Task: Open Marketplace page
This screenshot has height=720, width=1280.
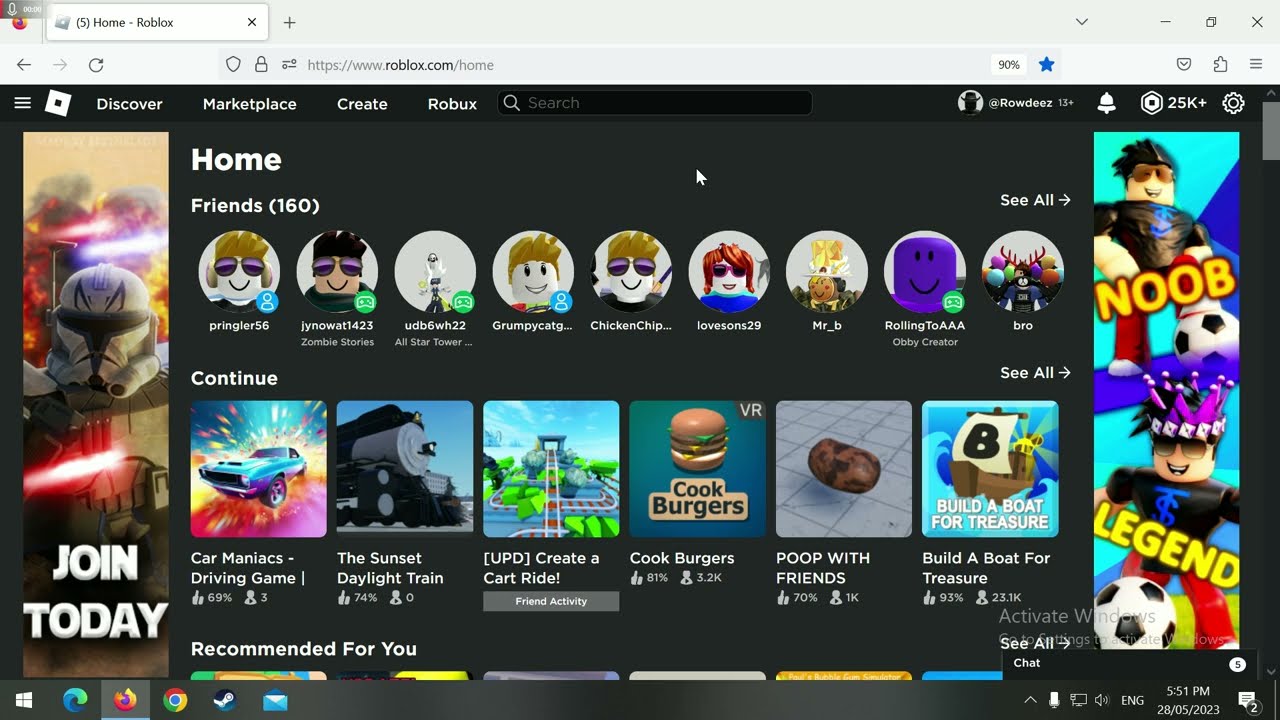Action: point(249,103)
